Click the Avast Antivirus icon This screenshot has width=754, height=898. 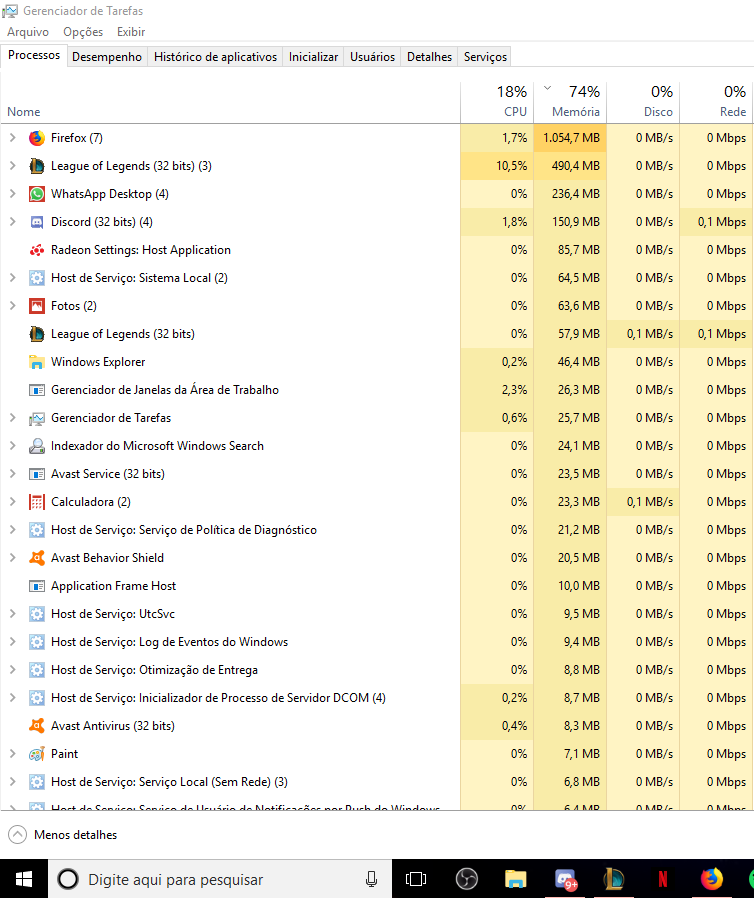click(x=37, y=726)
